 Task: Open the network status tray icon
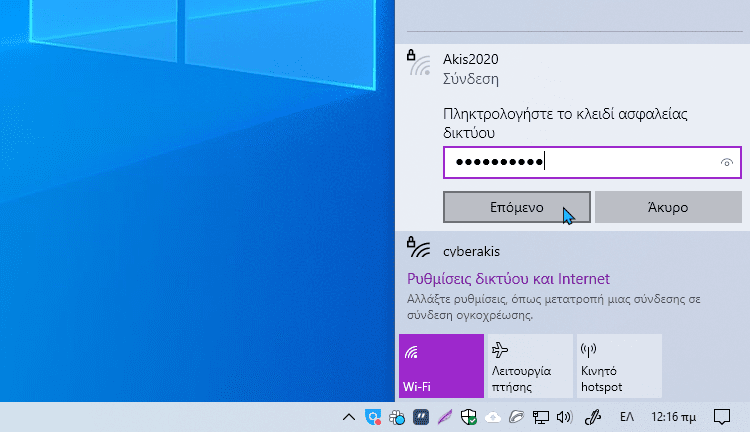[540, 417]
